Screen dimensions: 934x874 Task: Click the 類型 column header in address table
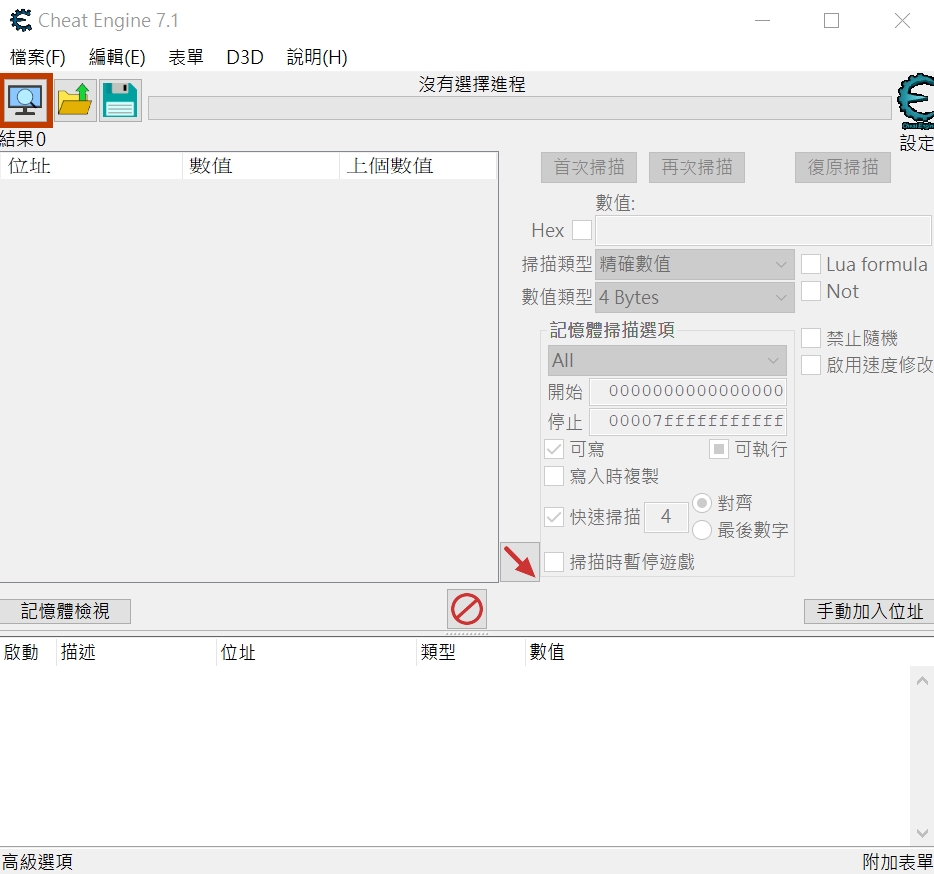[x=471, y=652]
